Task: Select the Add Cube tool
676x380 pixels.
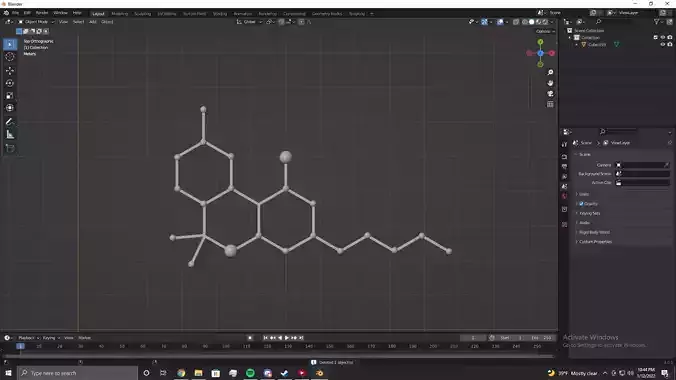Action: [x=10, y=148]
